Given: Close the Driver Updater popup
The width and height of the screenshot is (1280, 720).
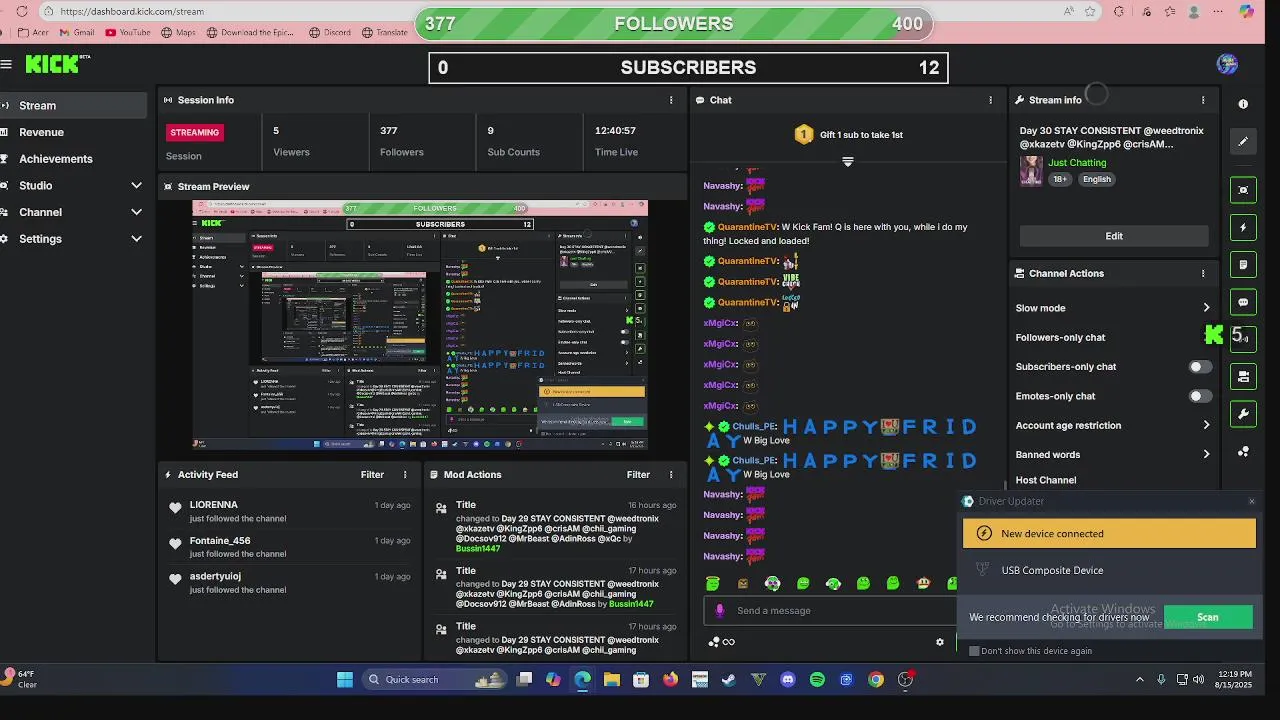Looking at the screenshot, I should tap(1251, 501).
